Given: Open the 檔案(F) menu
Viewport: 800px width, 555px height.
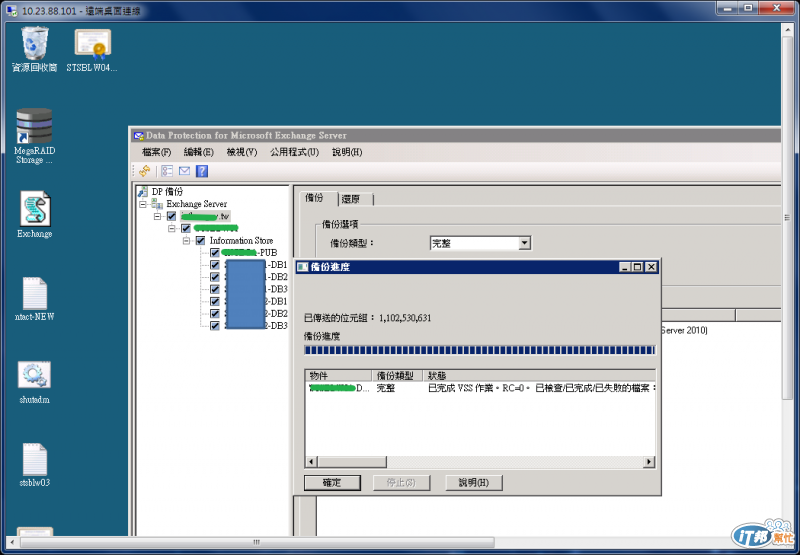Looking at the screenshot, I should click(157, 152).
